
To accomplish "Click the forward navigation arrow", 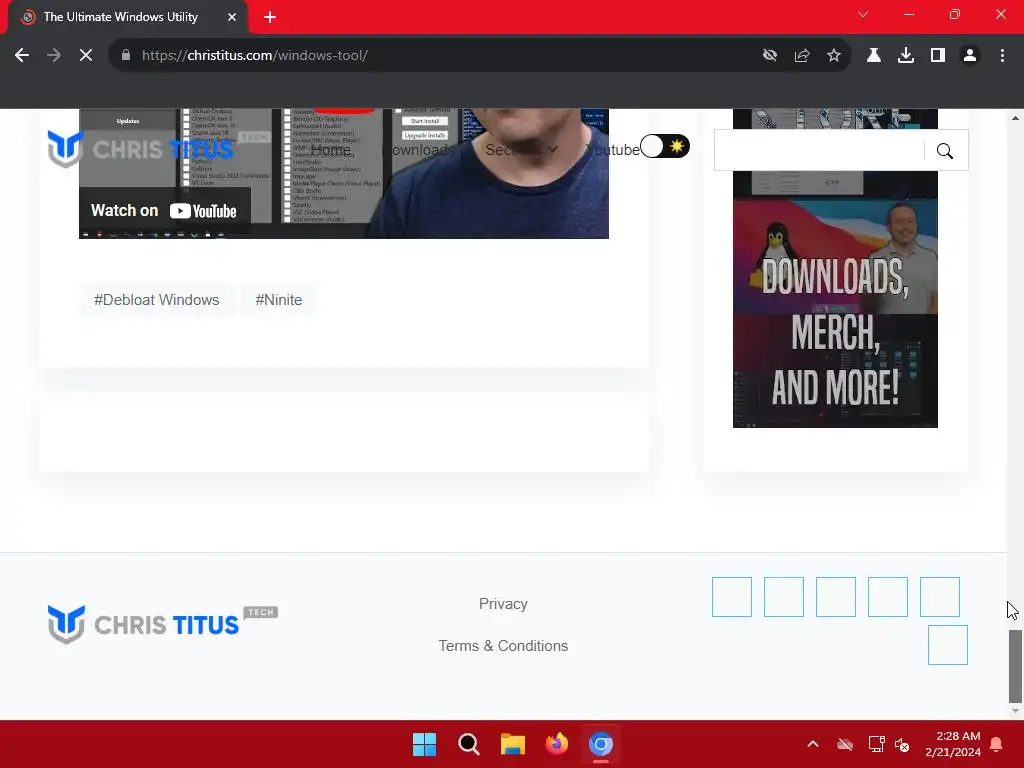I will point(54,56).
